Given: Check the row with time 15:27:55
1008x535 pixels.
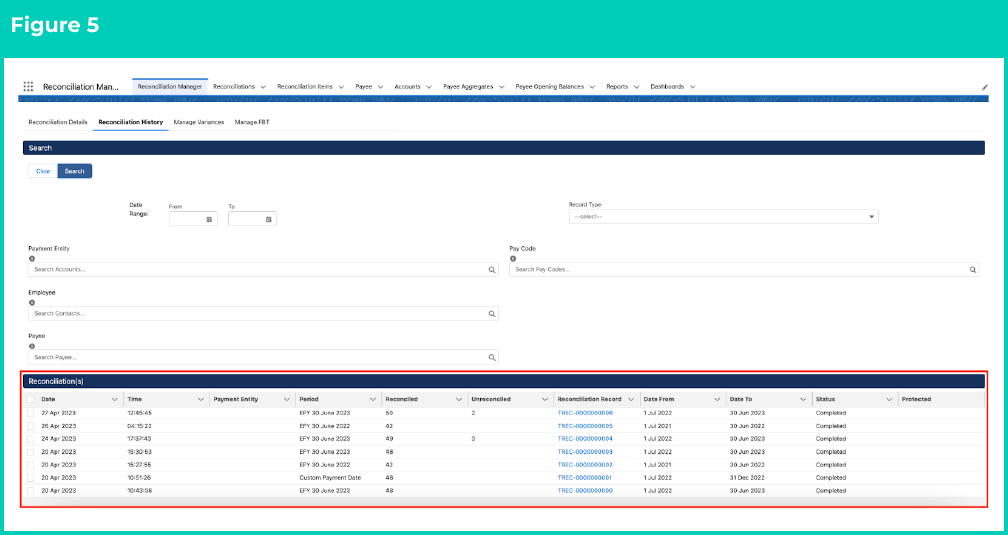Looking at the screenshot, I should coord(30,465).
